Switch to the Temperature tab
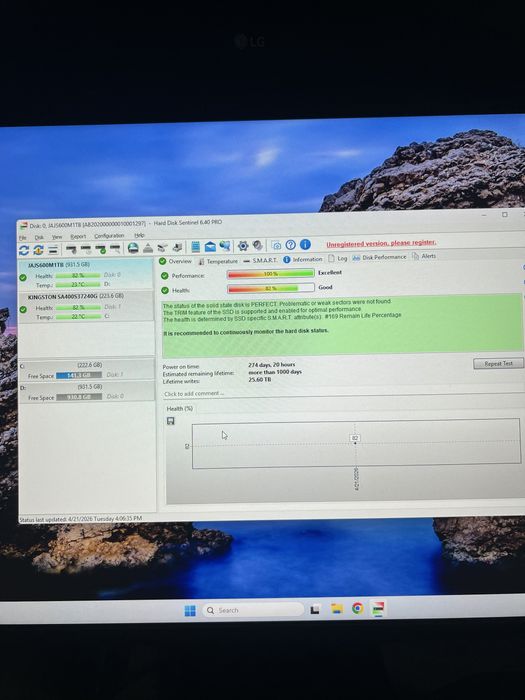 click(218, 261)
